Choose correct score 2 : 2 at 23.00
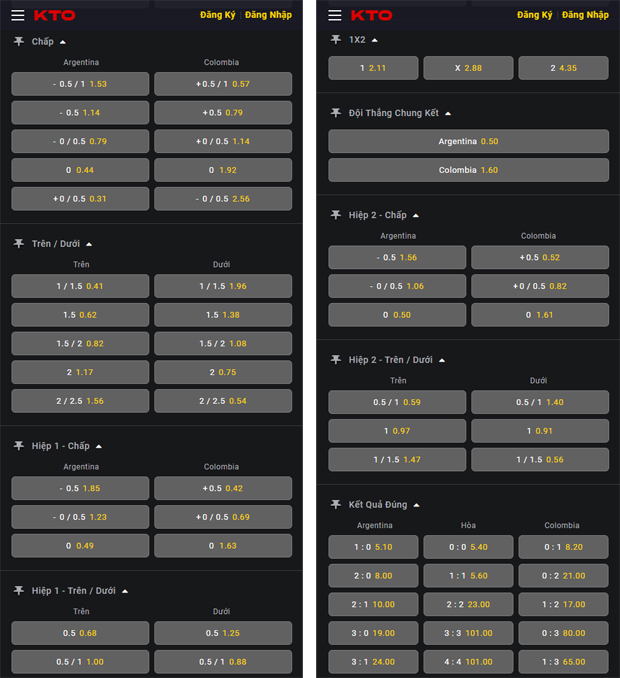 point(468,604)
